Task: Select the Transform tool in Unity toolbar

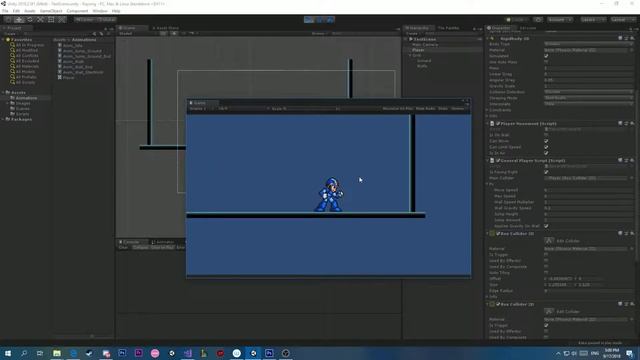Action: (x=61, y=19)
